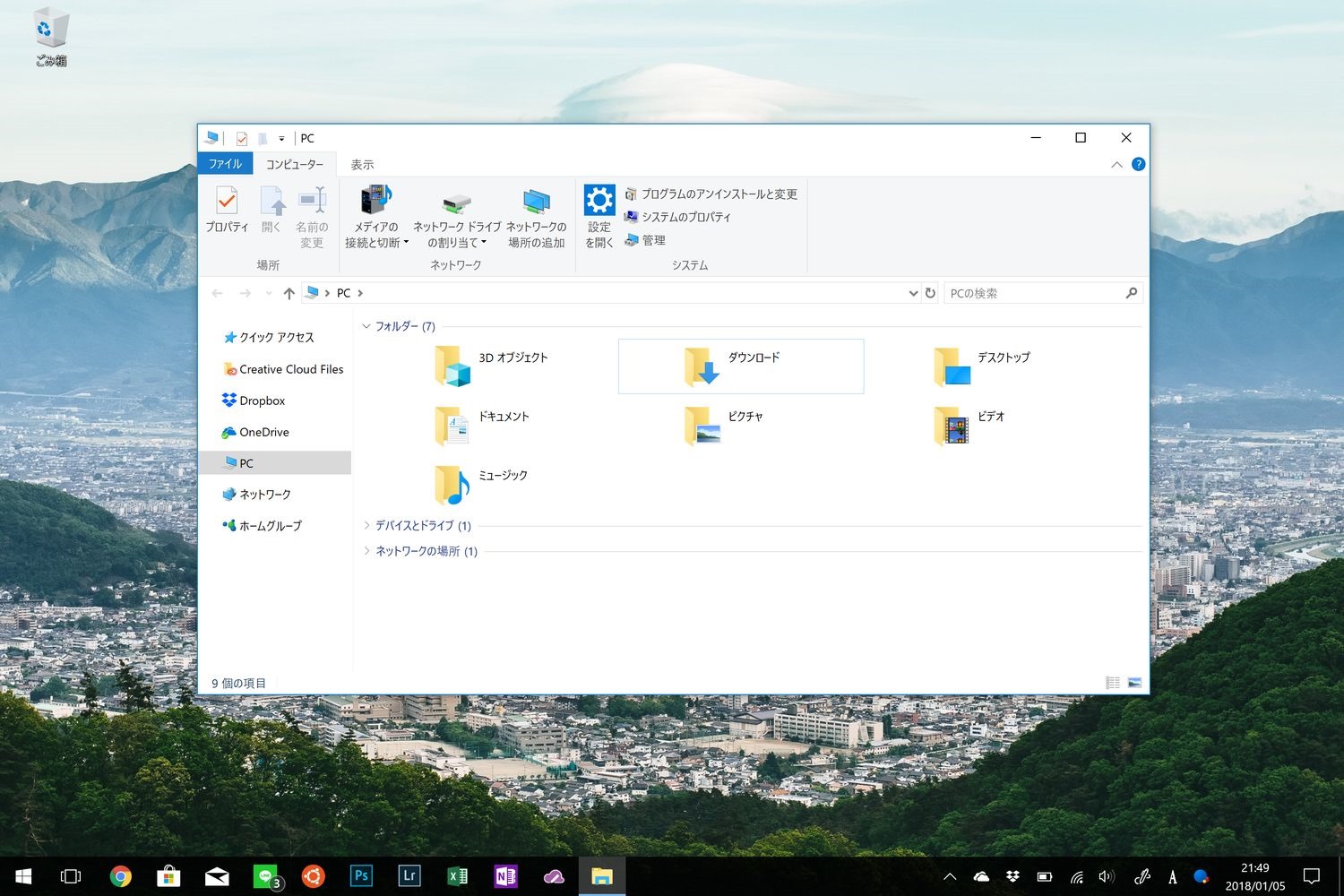Select Creative Cloud Files in navigation pane

pos(282,369)
